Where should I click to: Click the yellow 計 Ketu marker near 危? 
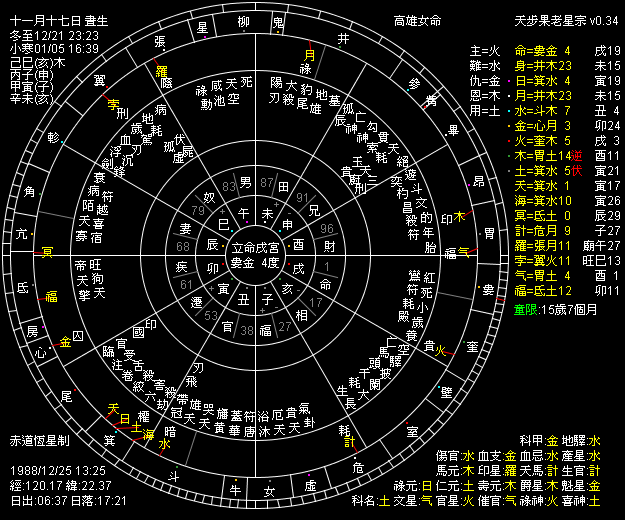(x=350, y=439)
